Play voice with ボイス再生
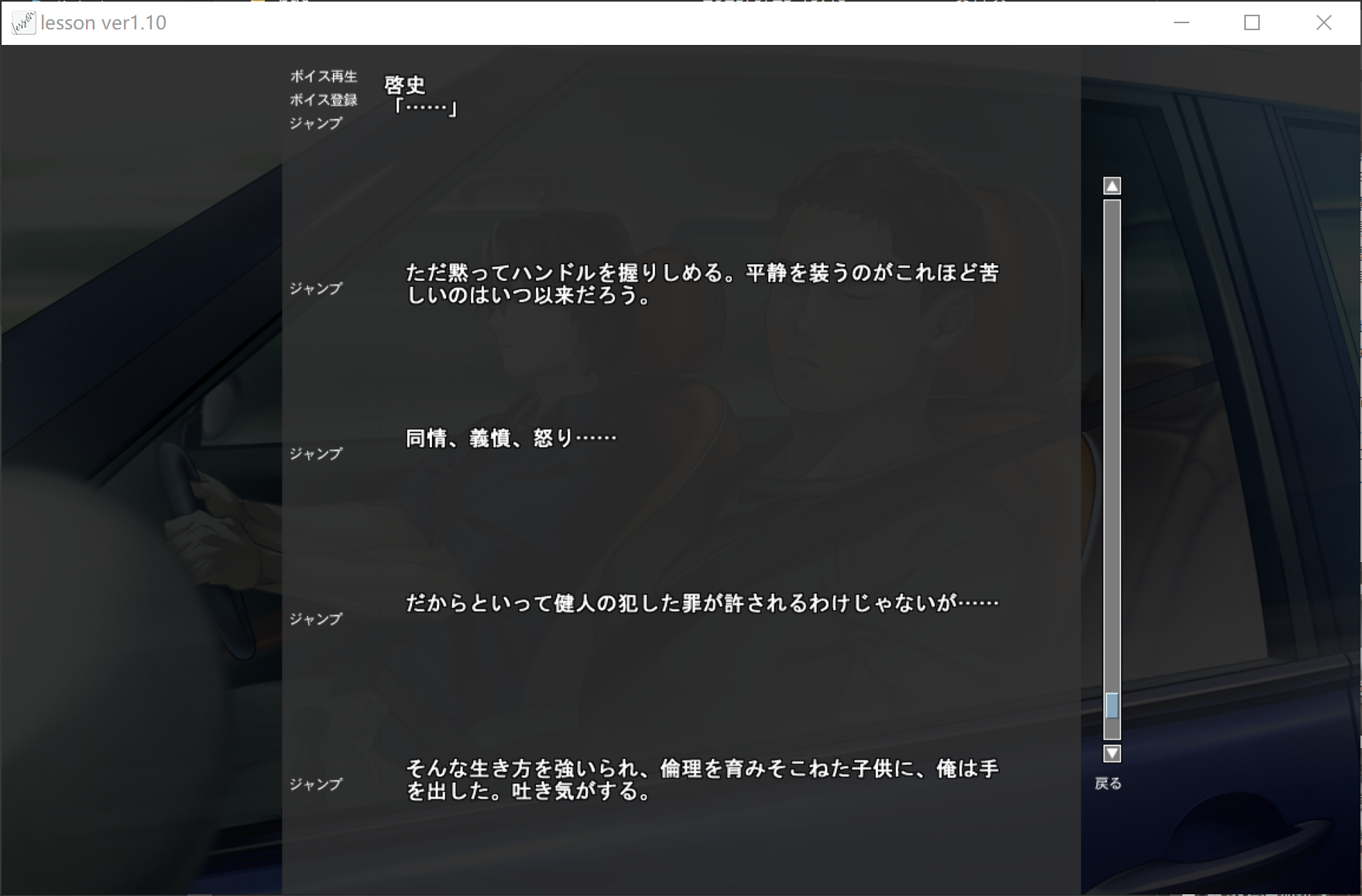The image size is (1362, 896). coord(323,77)
